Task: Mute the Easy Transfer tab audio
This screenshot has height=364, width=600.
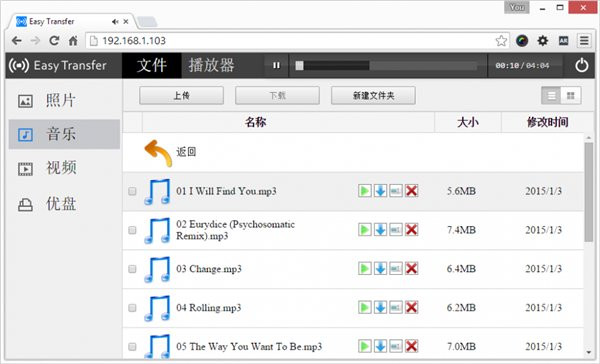Action: coord(115,22)
